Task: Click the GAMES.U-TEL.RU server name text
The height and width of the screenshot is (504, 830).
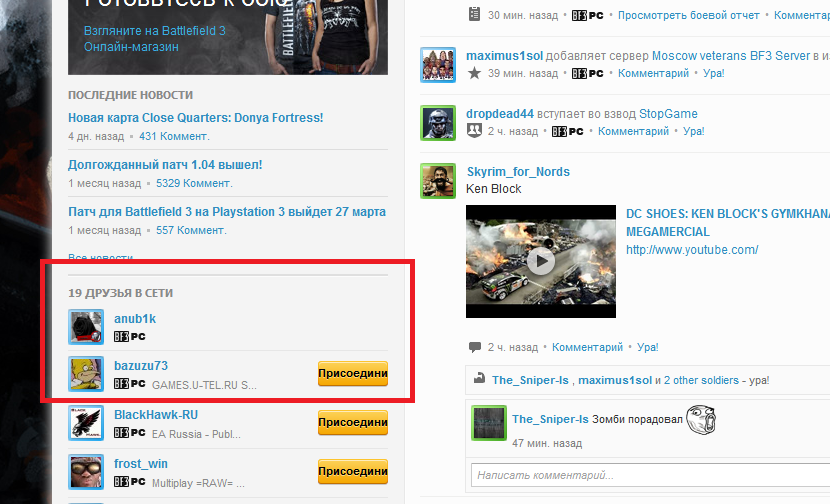Action: click(204, 385)
